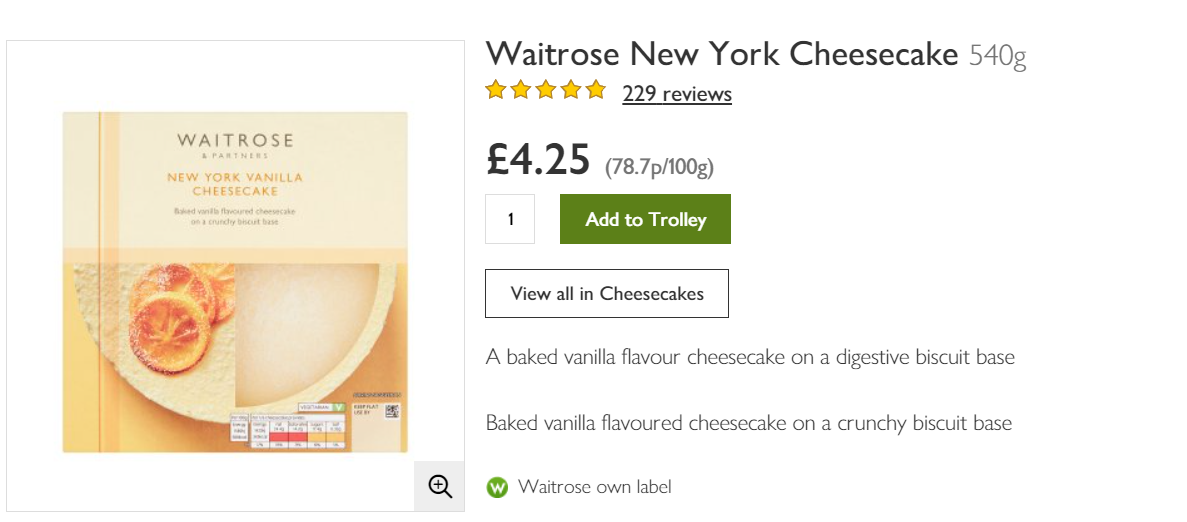Click the green Waitrose own label icon
The width and height of the screenshot is (1187, 522).
click(x=497, y=487)
